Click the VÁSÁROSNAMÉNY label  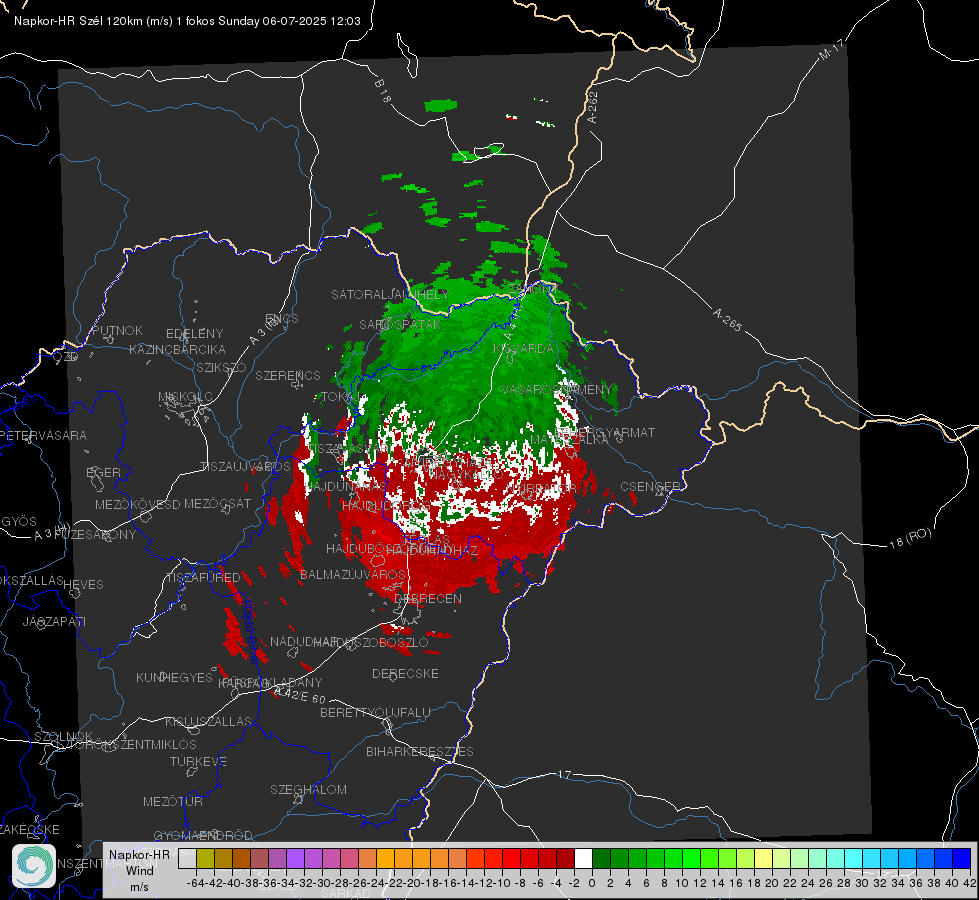557,390
